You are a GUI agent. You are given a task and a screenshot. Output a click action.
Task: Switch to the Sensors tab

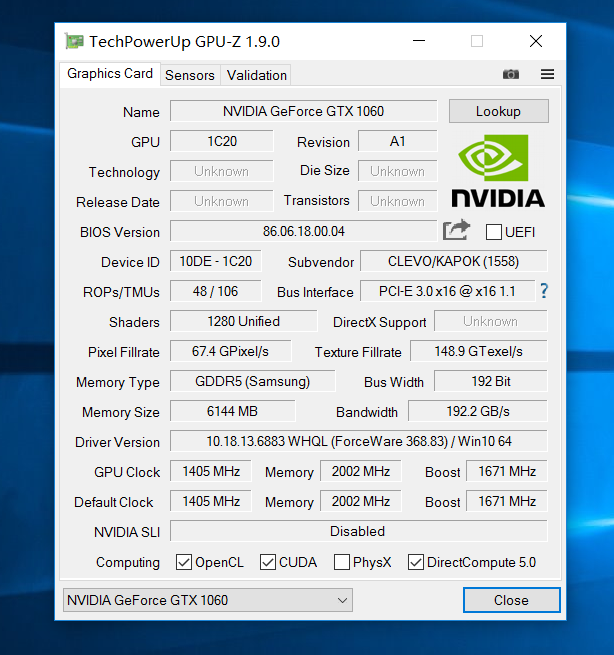(190, 75)
